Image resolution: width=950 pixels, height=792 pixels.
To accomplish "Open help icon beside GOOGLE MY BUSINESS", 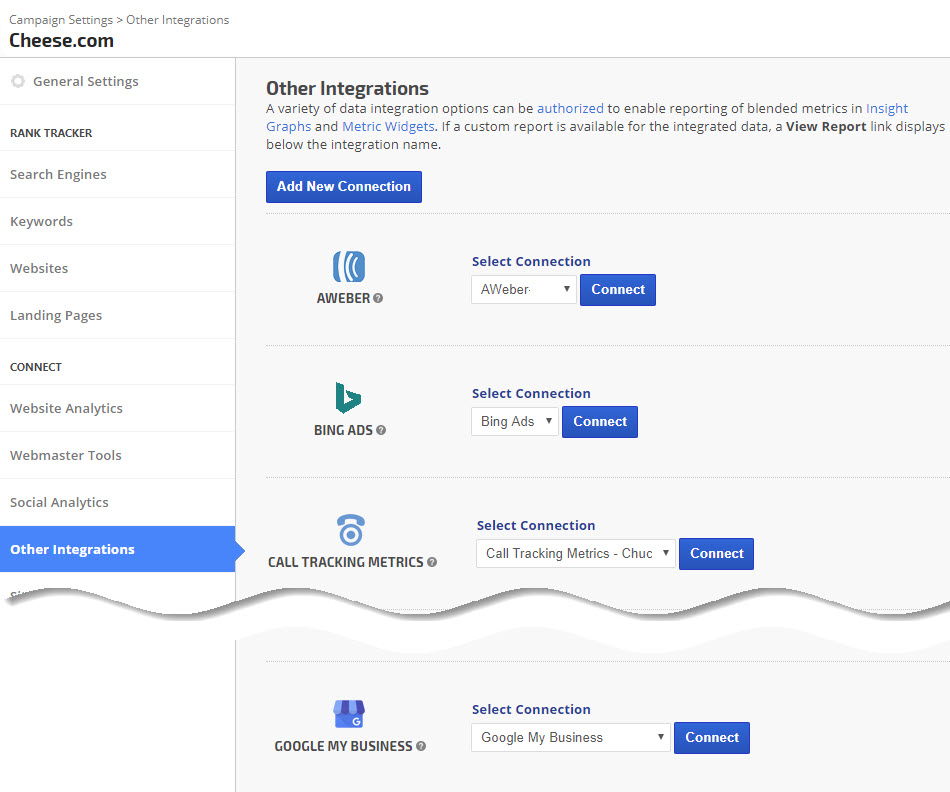I will click(421, 746).
